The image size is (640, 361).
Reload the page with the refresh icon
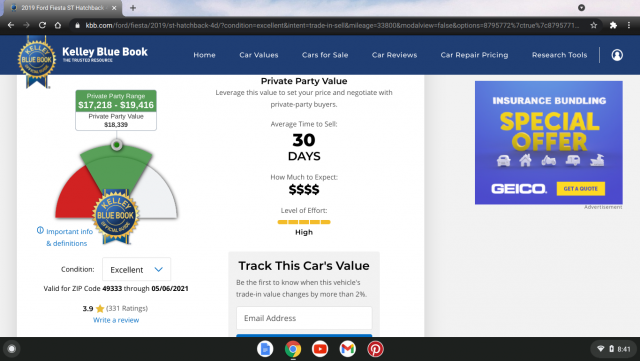click(x=42, y=25)
